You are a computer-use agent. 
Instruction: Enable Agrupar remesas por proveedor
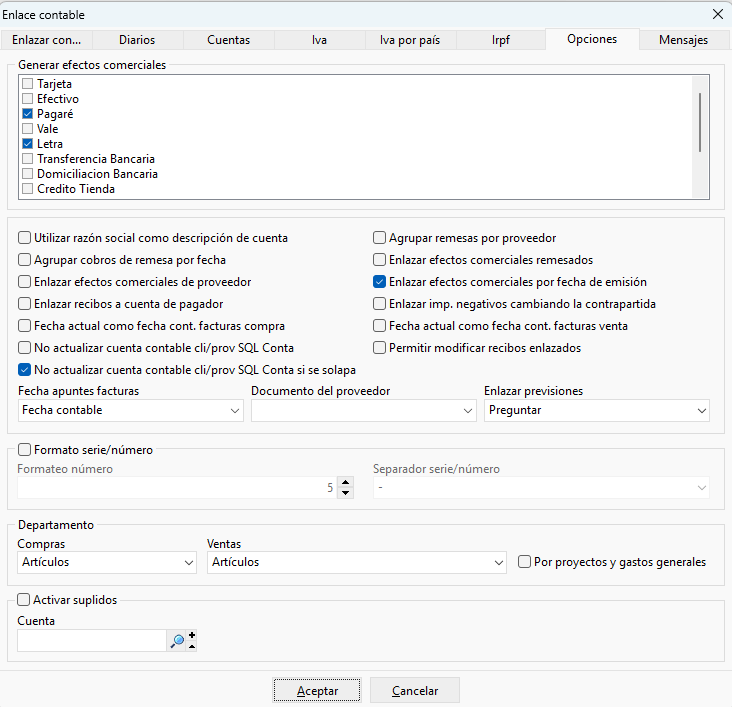(x=379, y=238)
